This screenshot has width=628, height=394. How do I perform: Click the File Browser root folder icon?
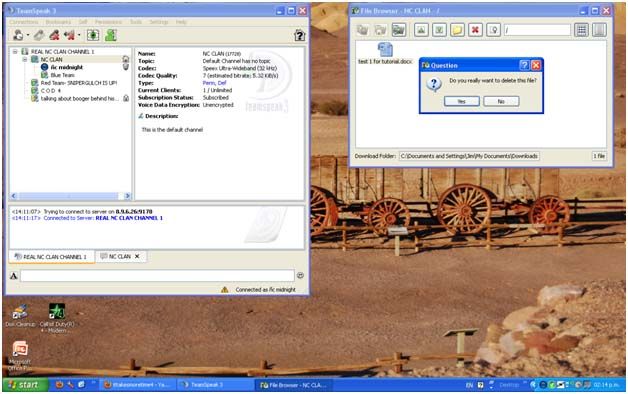click(380, 30)
